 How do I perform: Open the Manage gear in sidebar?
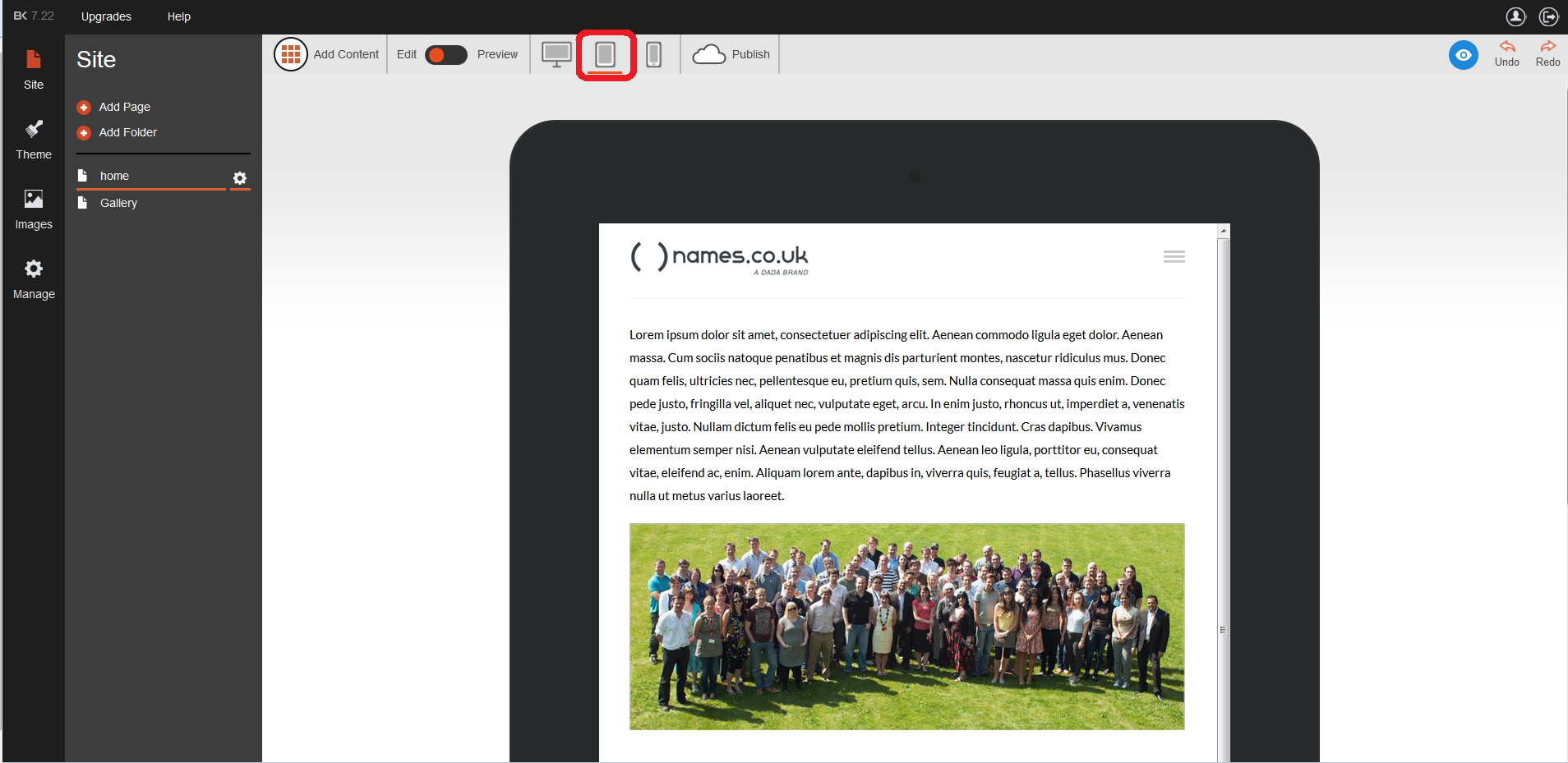(34, 269)
